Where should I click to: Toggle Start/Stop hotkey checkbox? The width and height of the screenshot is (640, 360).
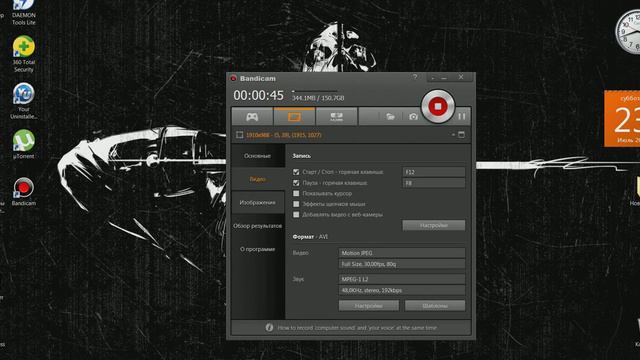(x=296, y=172)
